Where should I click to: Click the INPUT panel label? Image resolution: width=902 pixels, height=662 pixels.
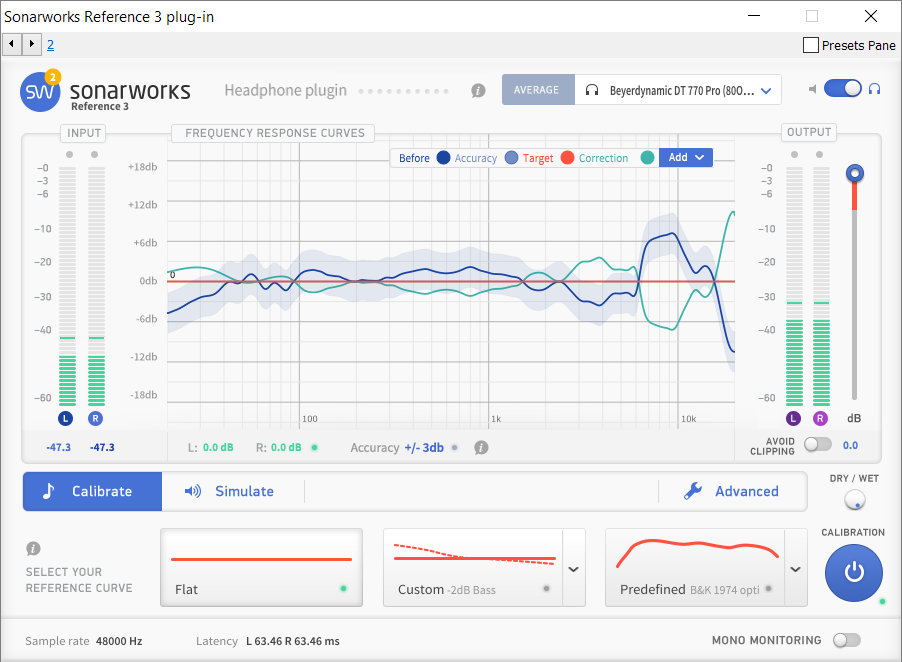[84, 133]
